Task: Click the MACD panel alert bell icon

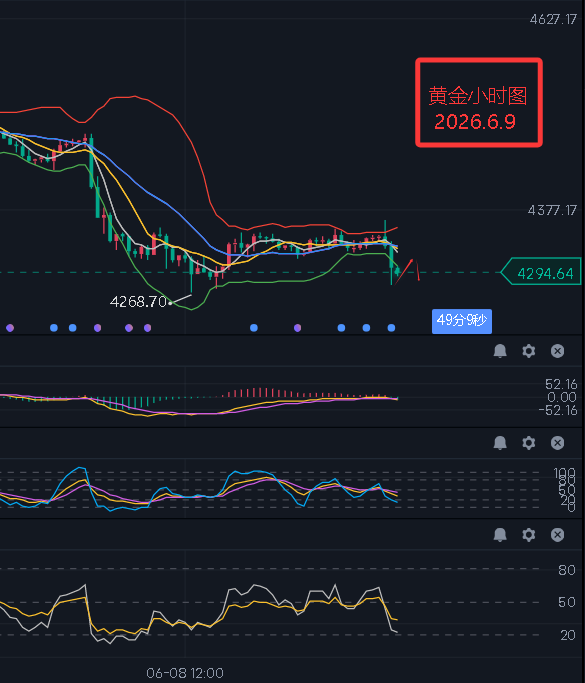Action: [500, 351]
